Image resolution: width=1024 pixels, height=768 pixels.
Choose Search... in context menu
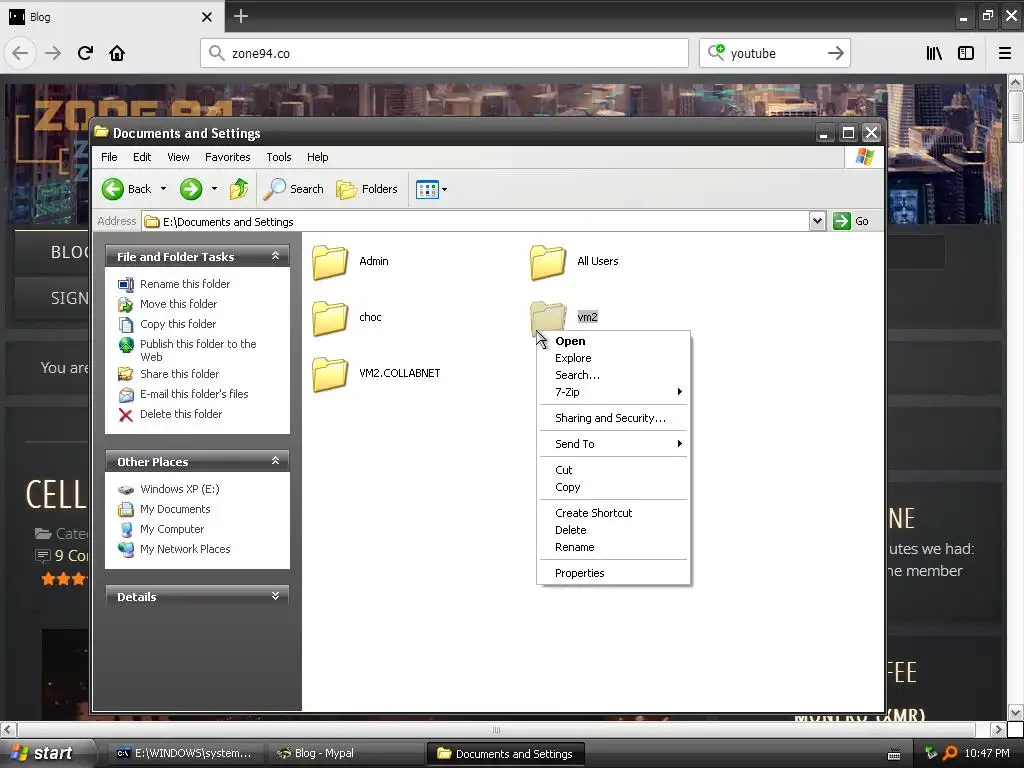[613, 375]
